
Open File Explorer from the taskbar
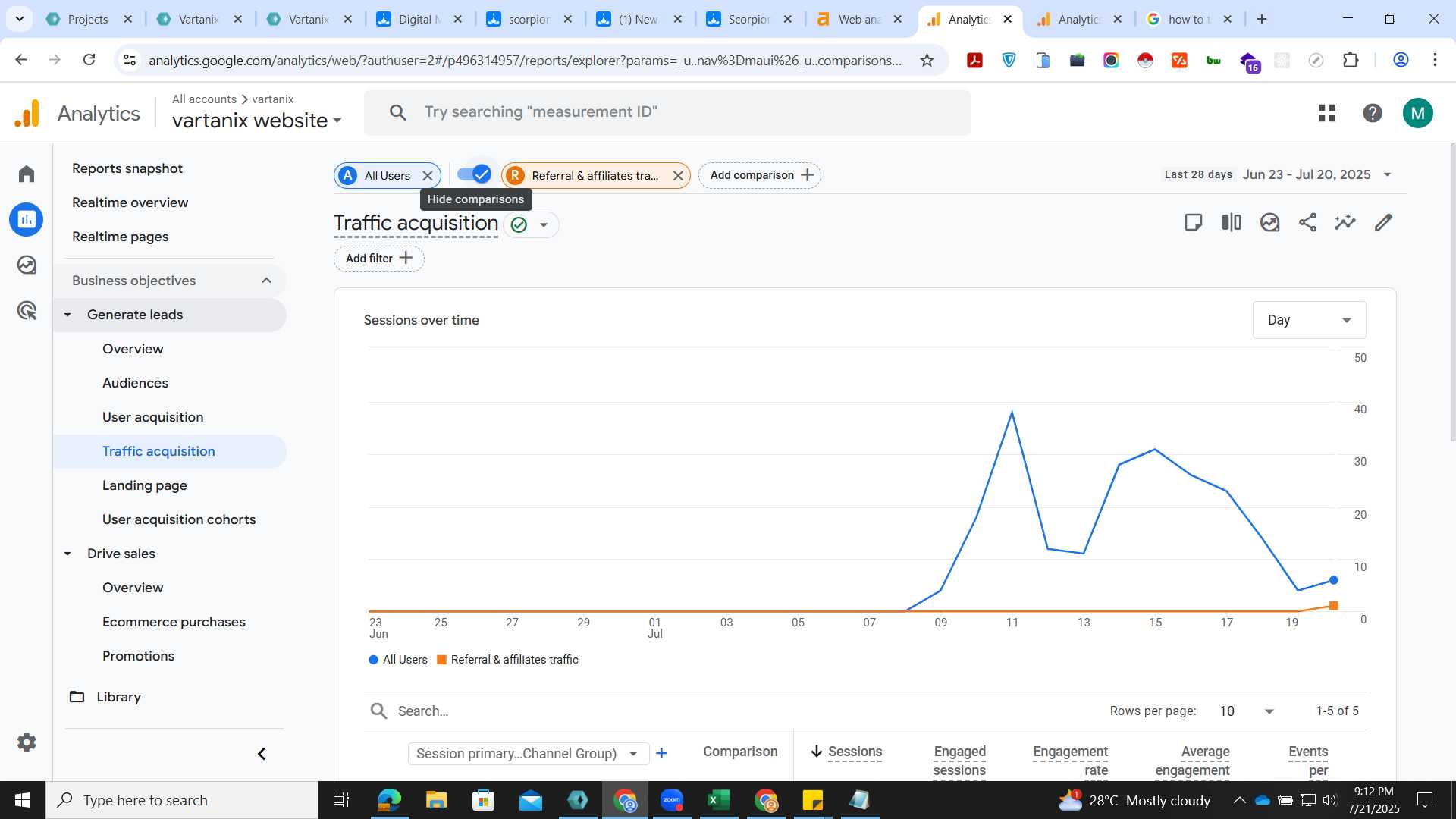[436, 800]
